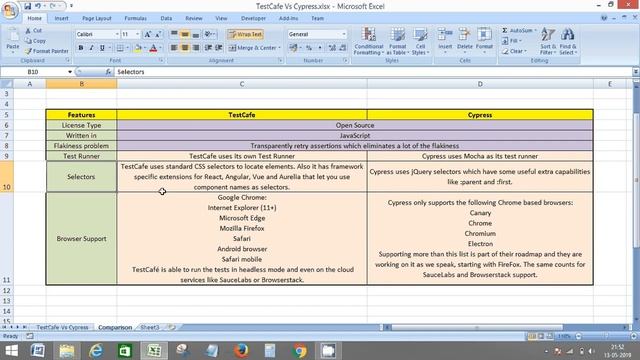Toggle bold formatting

tap(81, 48)
